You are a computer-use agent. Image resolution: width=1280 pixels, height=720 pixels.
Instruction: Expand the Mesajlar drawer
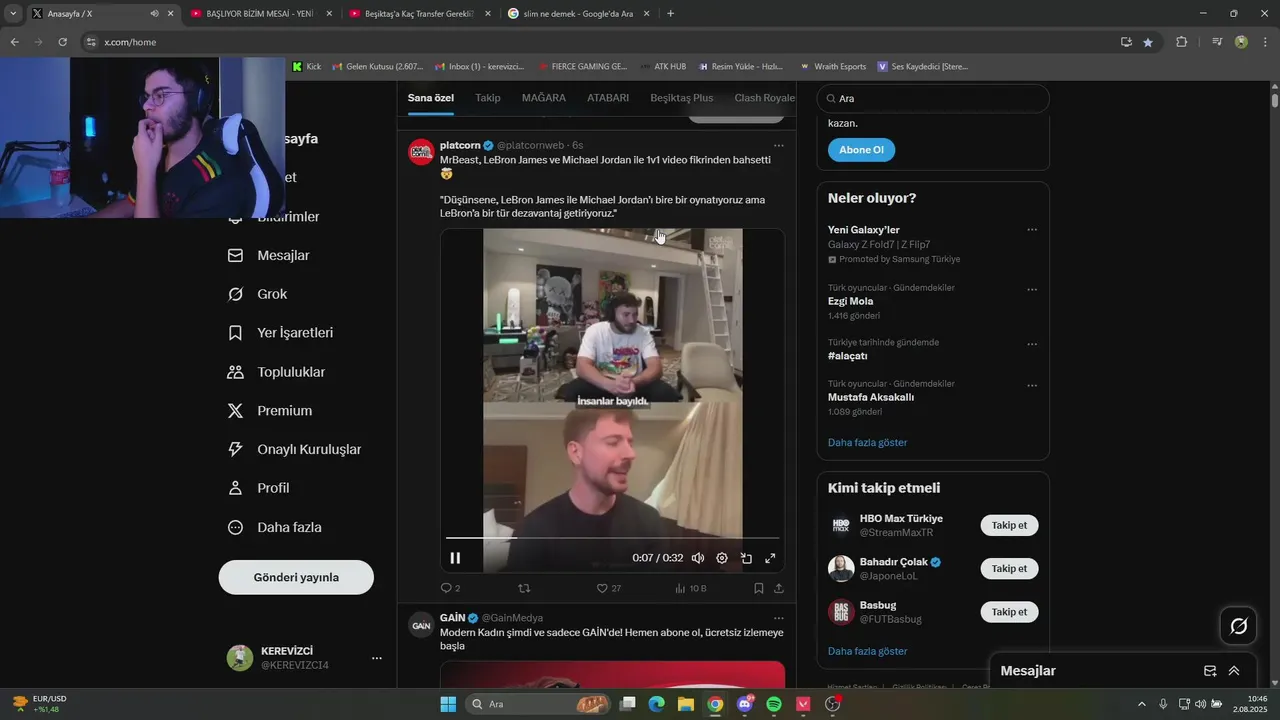tap(1234, 671)
